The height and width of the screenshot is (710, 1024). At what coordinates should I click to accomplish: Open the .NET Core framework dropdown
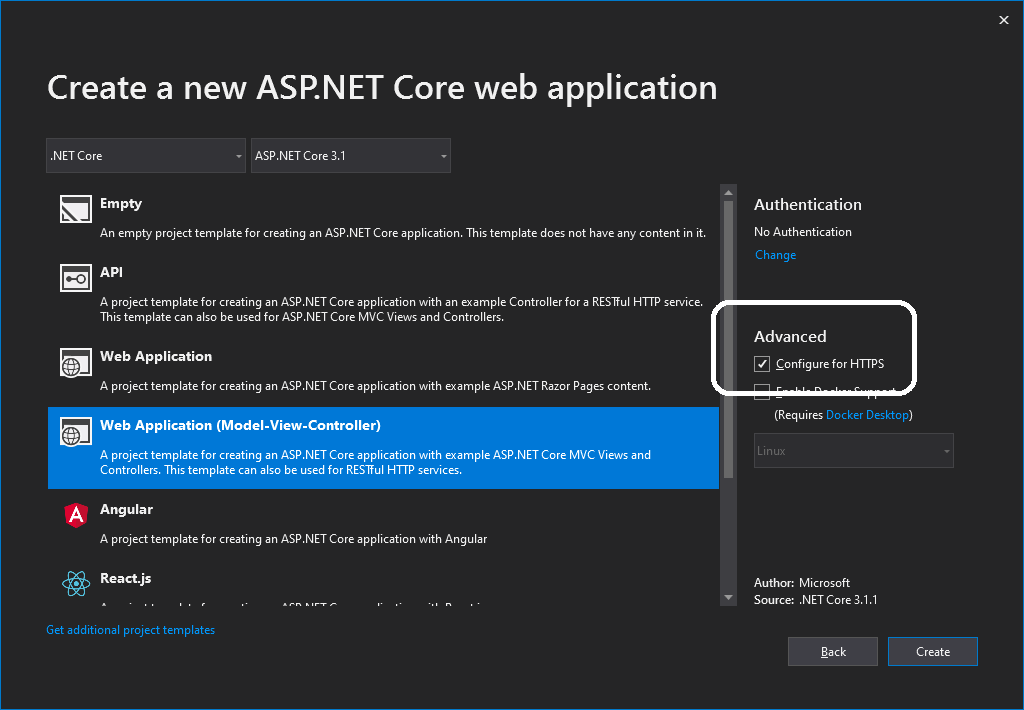click(146, 155)
